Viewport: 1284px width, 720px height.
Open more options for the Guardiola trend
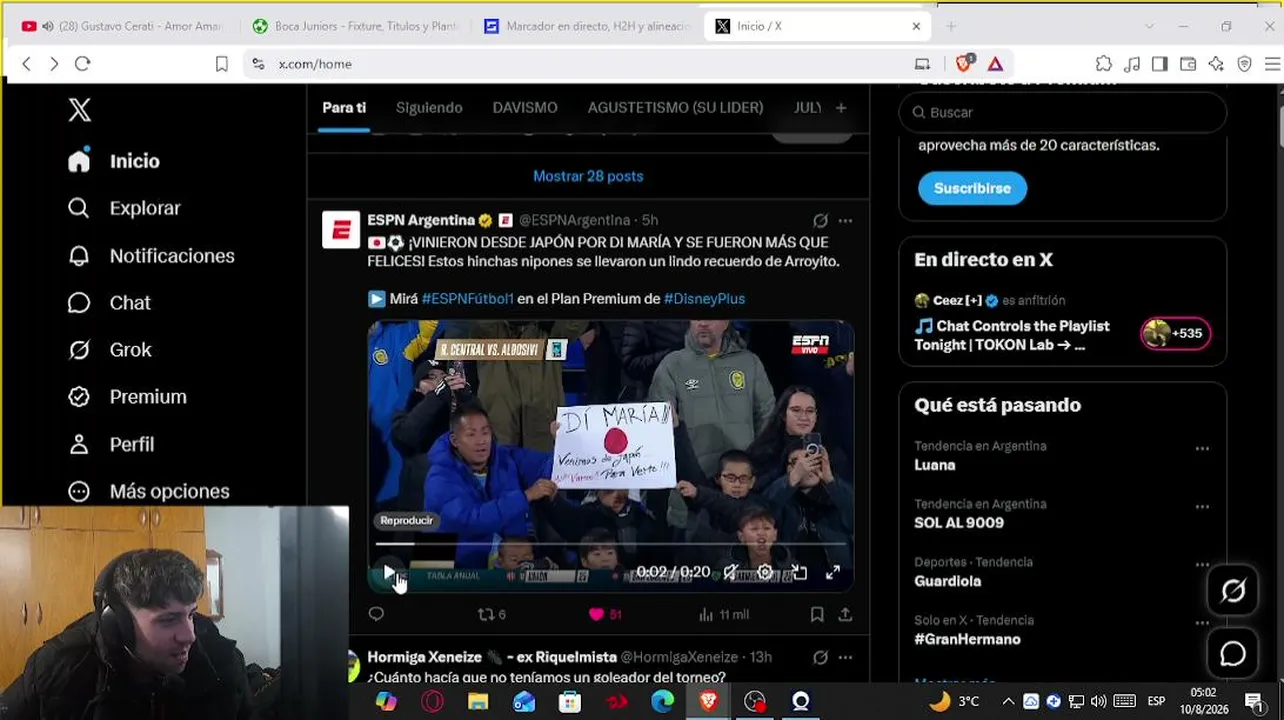coord(1202,564)
